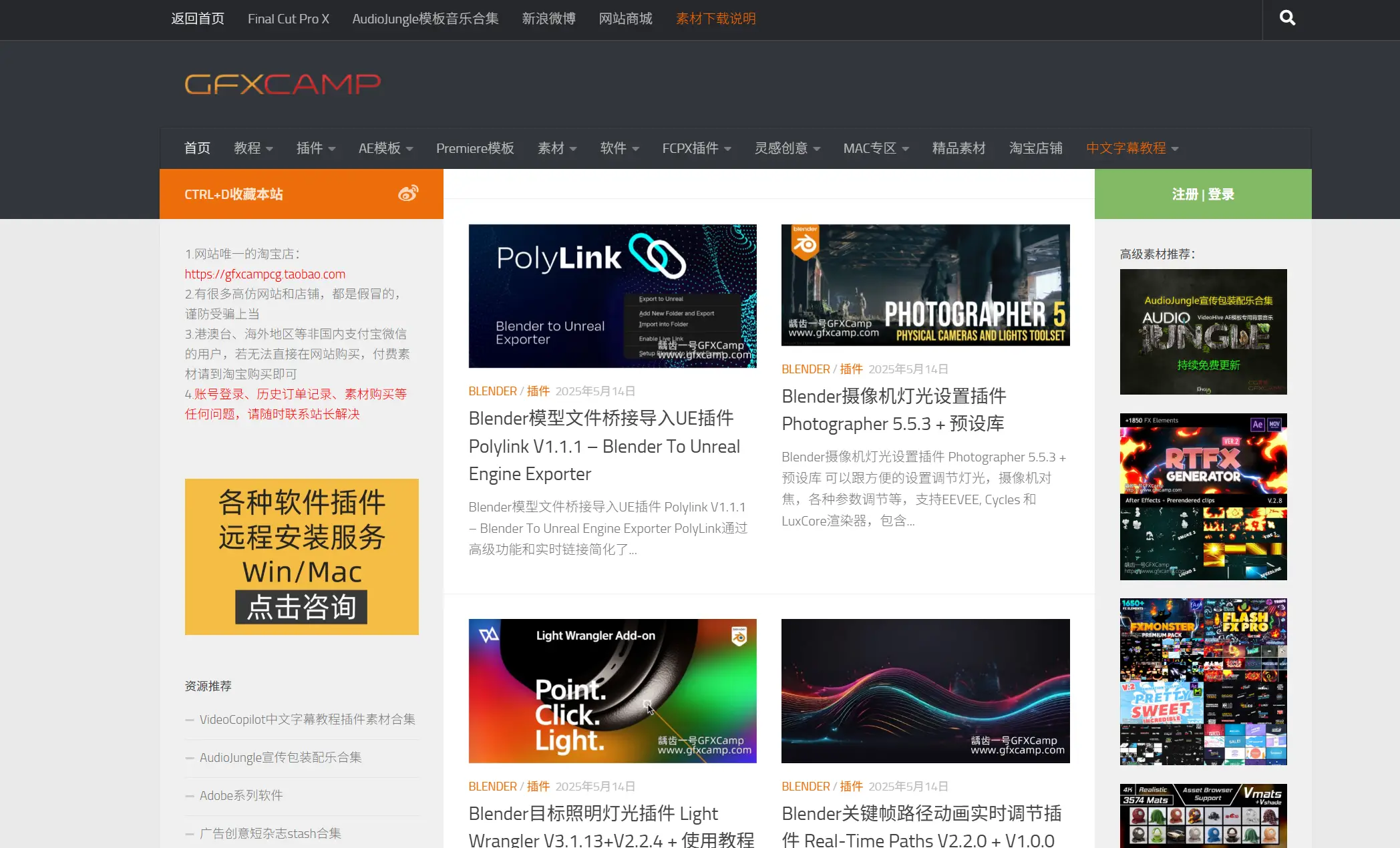
Task: Click the search magnifier icon
Action: tap(1287, 18)
